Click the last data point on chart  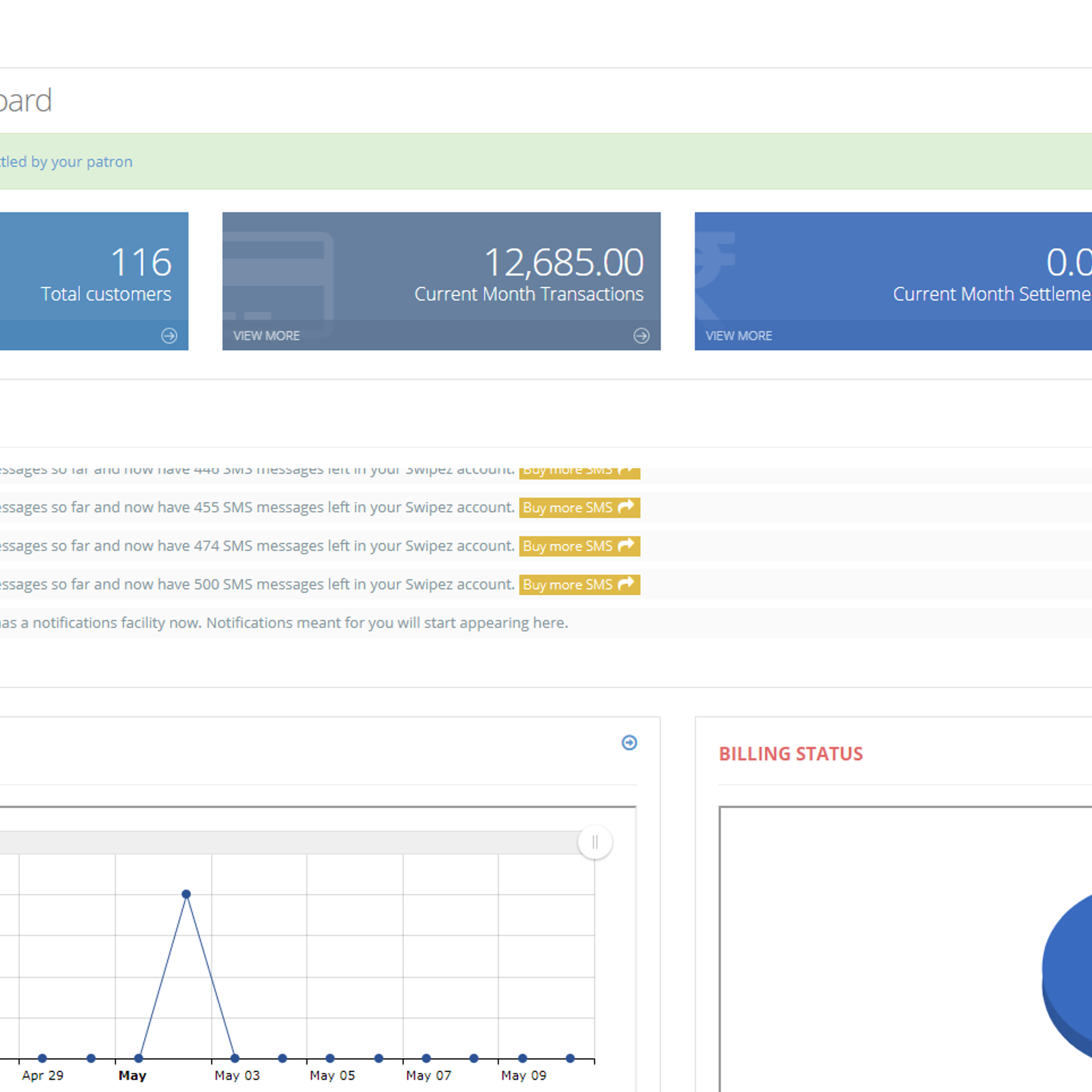tap(570, 1059)
